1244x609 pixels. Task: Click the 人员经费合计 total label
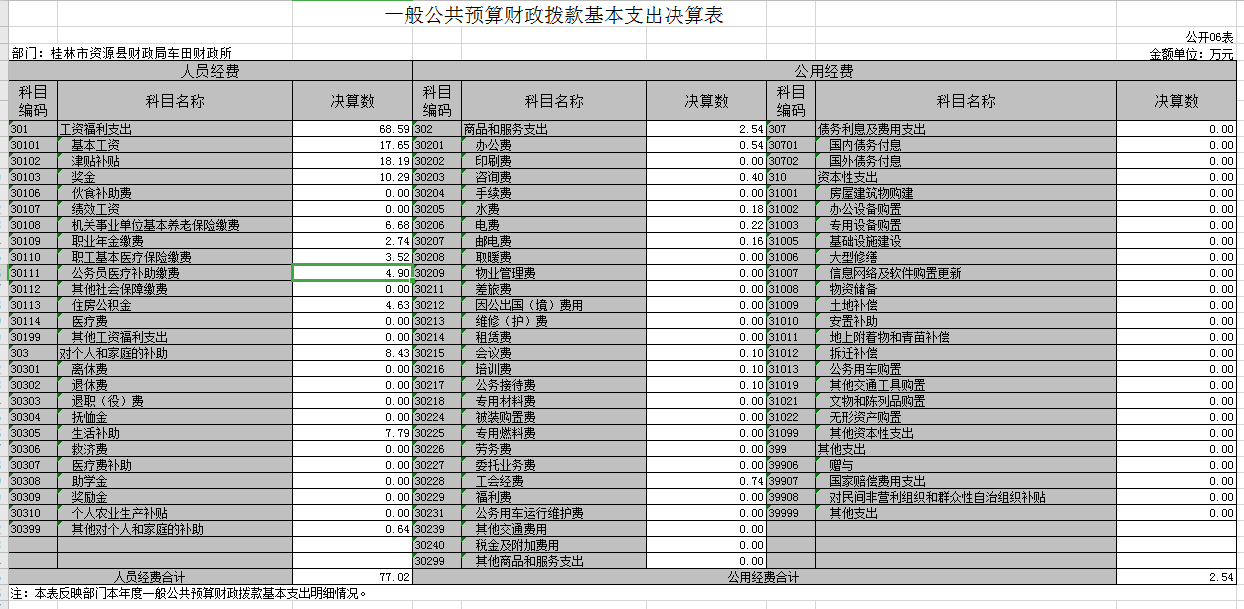click(150, 577)
